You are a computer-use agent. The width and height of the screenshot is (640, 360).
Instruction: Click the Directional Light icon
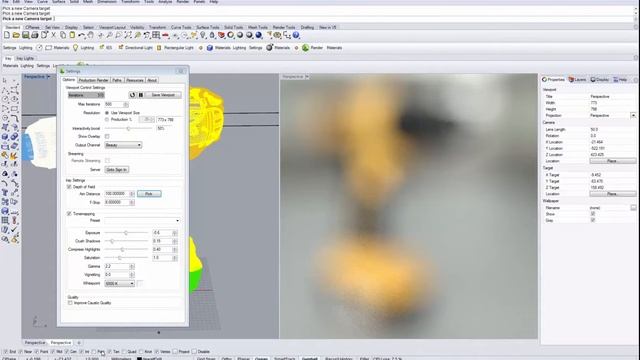pos(120,48)
